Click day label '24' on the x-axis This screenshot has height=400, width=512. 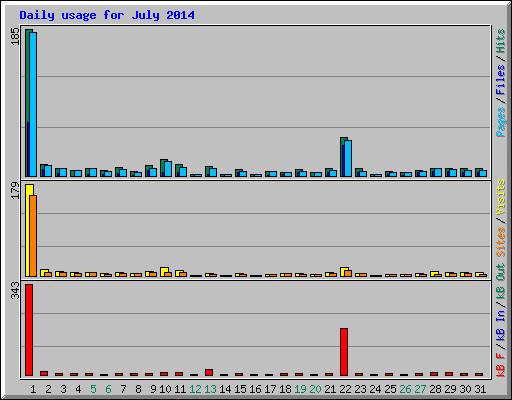[375, 389]
